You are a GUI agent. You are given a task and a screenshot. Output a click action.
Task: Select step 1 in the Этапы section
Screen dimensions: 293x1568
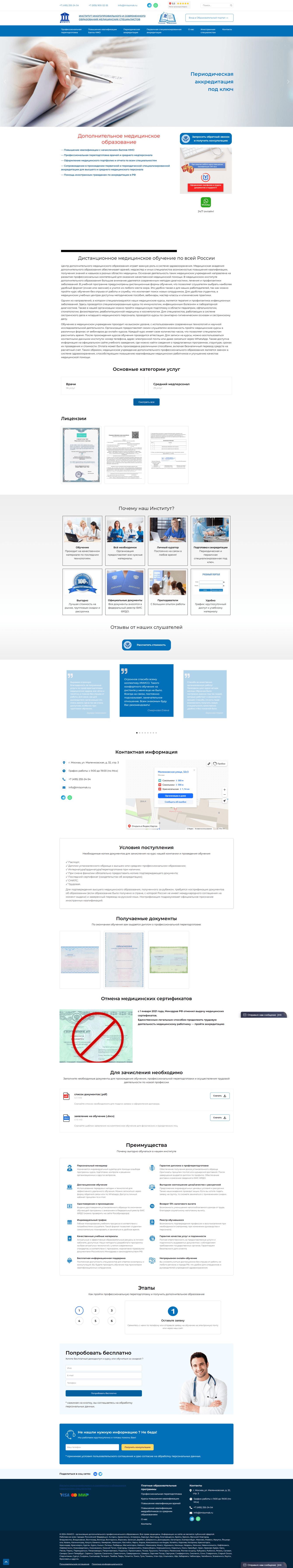click(78, 1311)
